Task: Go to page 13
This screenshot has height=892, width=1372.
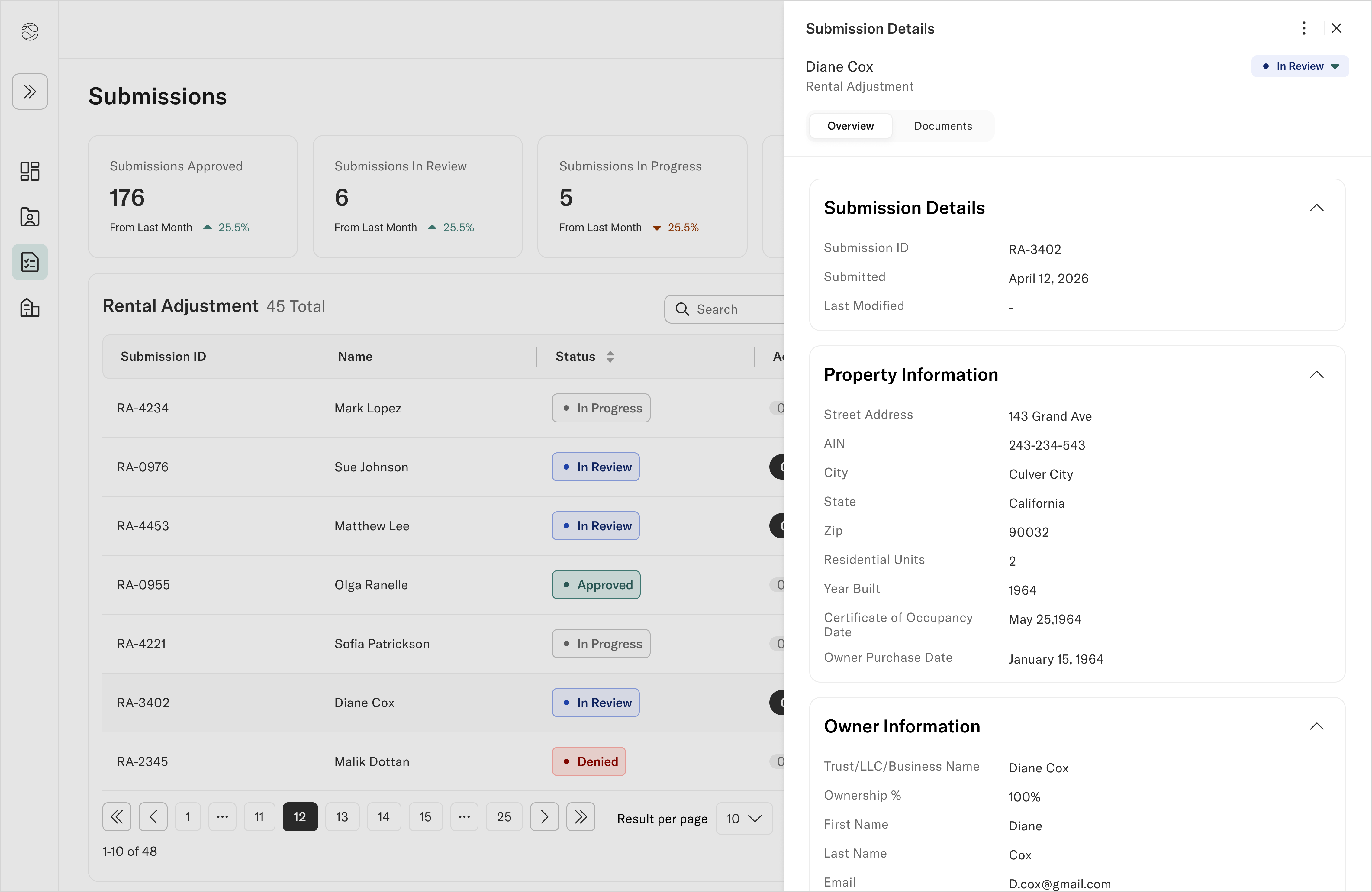Action: (x=343, y=816)
